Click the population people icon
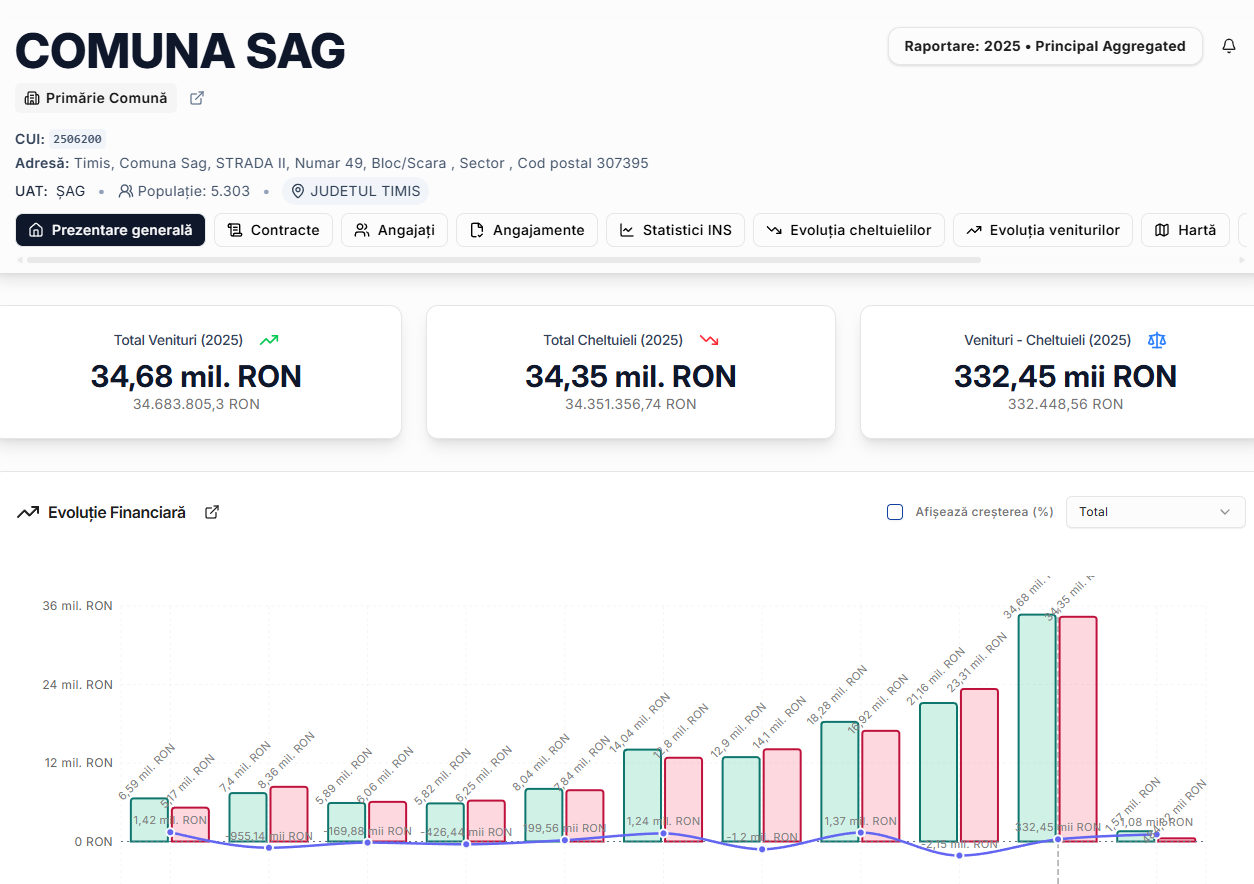This screenshot has width=1254, height=884. (126, 191)
